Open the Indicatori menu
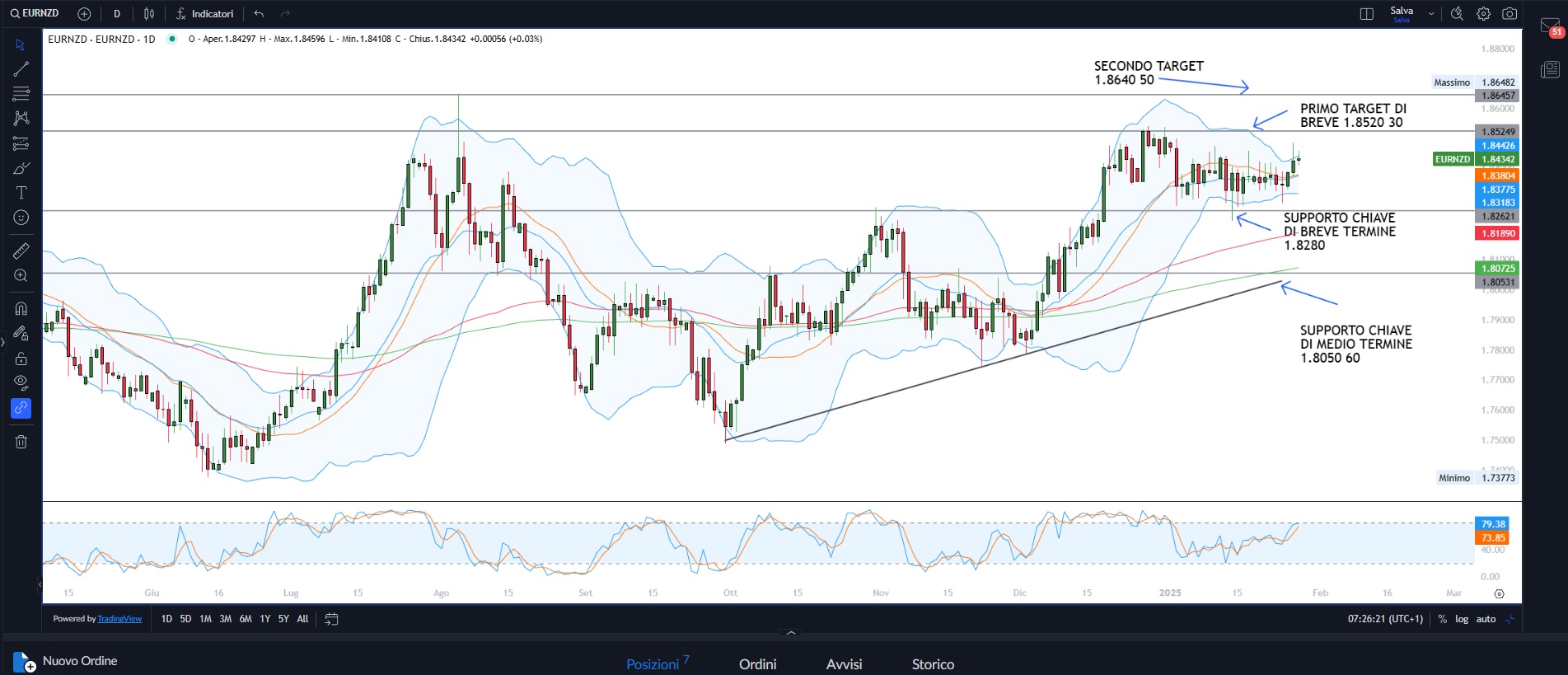The image size is (1568, 675). coord(204,14)
